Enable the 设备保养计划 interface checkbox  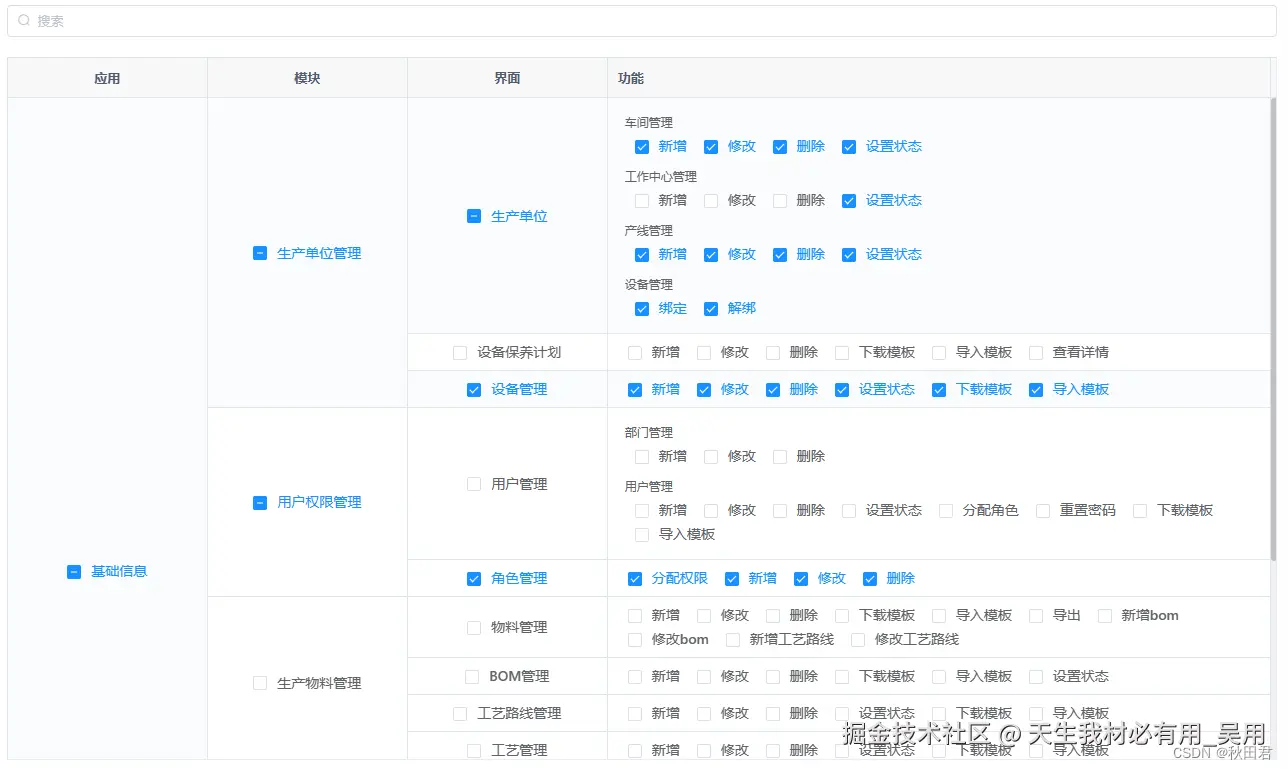coord(459,352)
